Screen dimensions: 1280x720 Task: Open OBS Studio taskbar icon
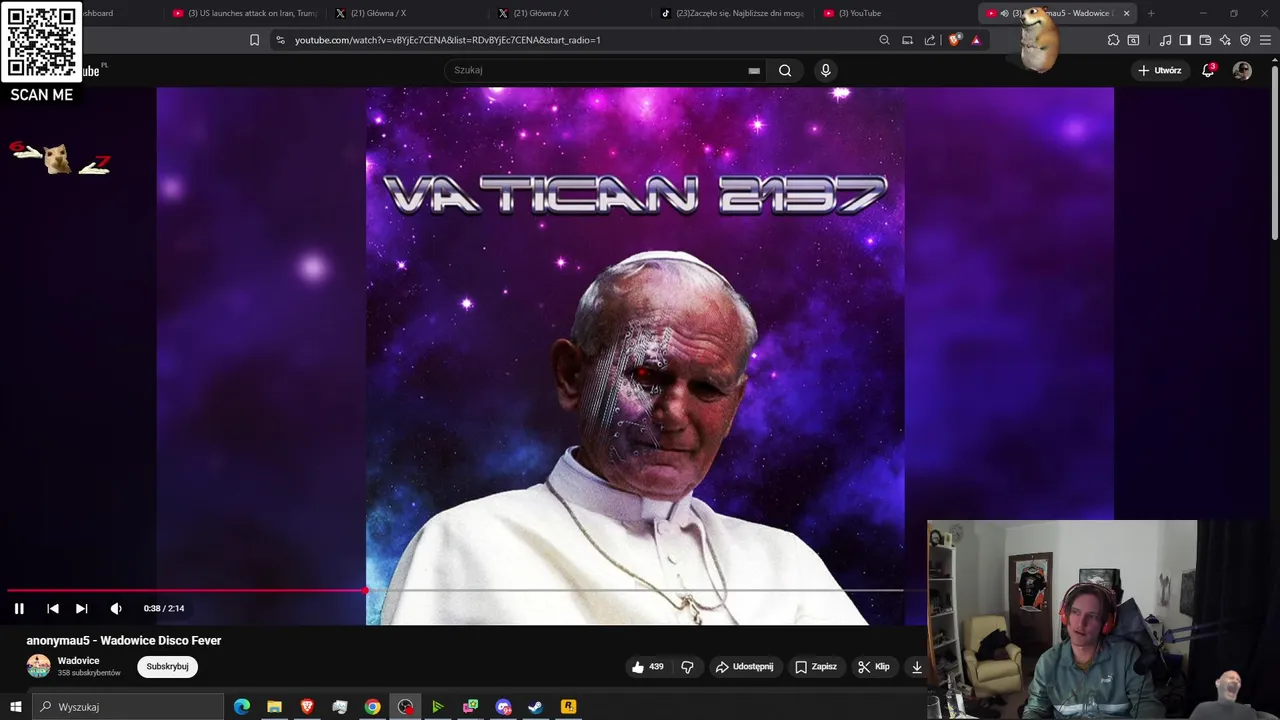click(x=405, y=707)
